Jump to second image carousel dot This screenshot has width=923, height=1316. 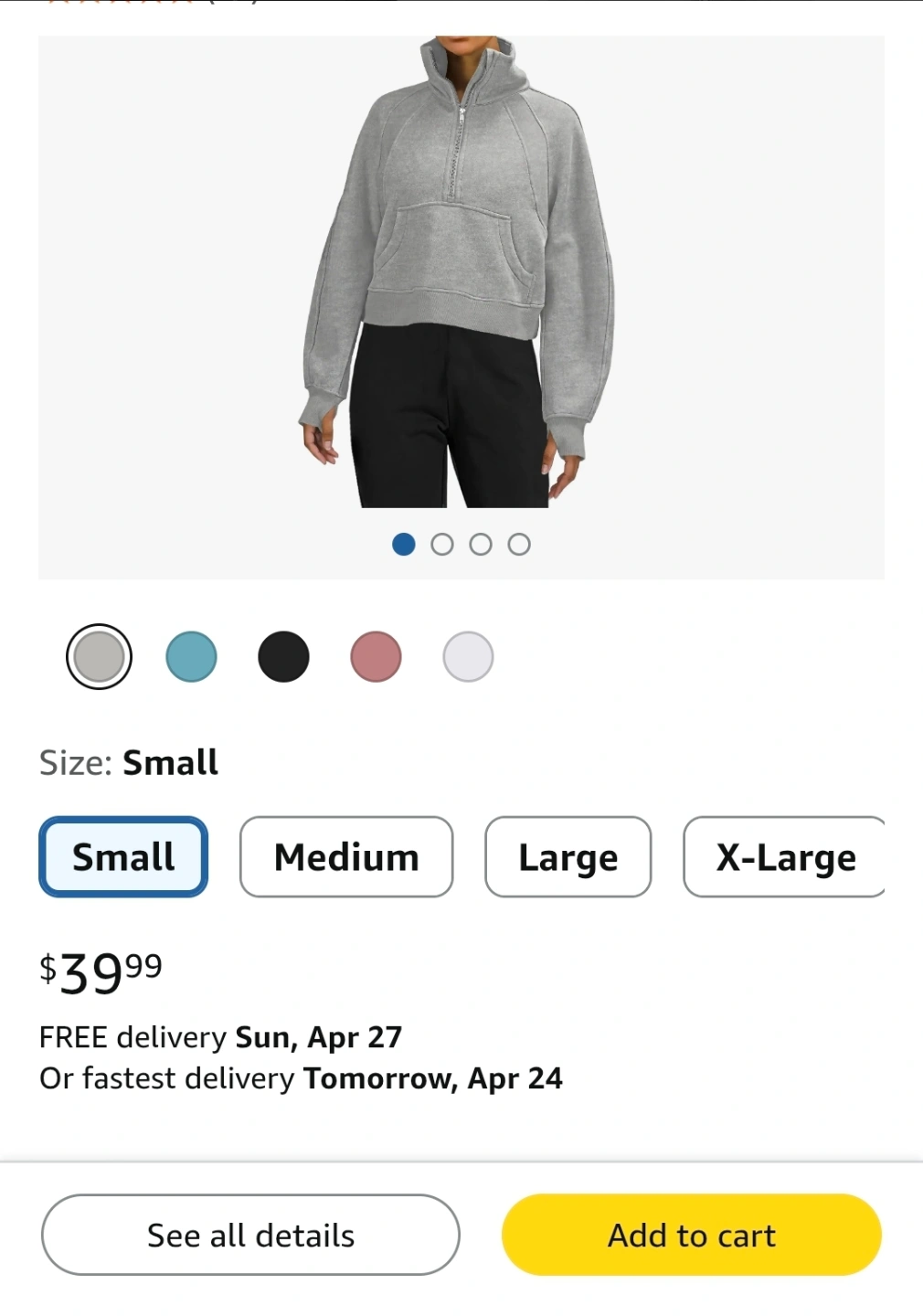pos(442,545)
